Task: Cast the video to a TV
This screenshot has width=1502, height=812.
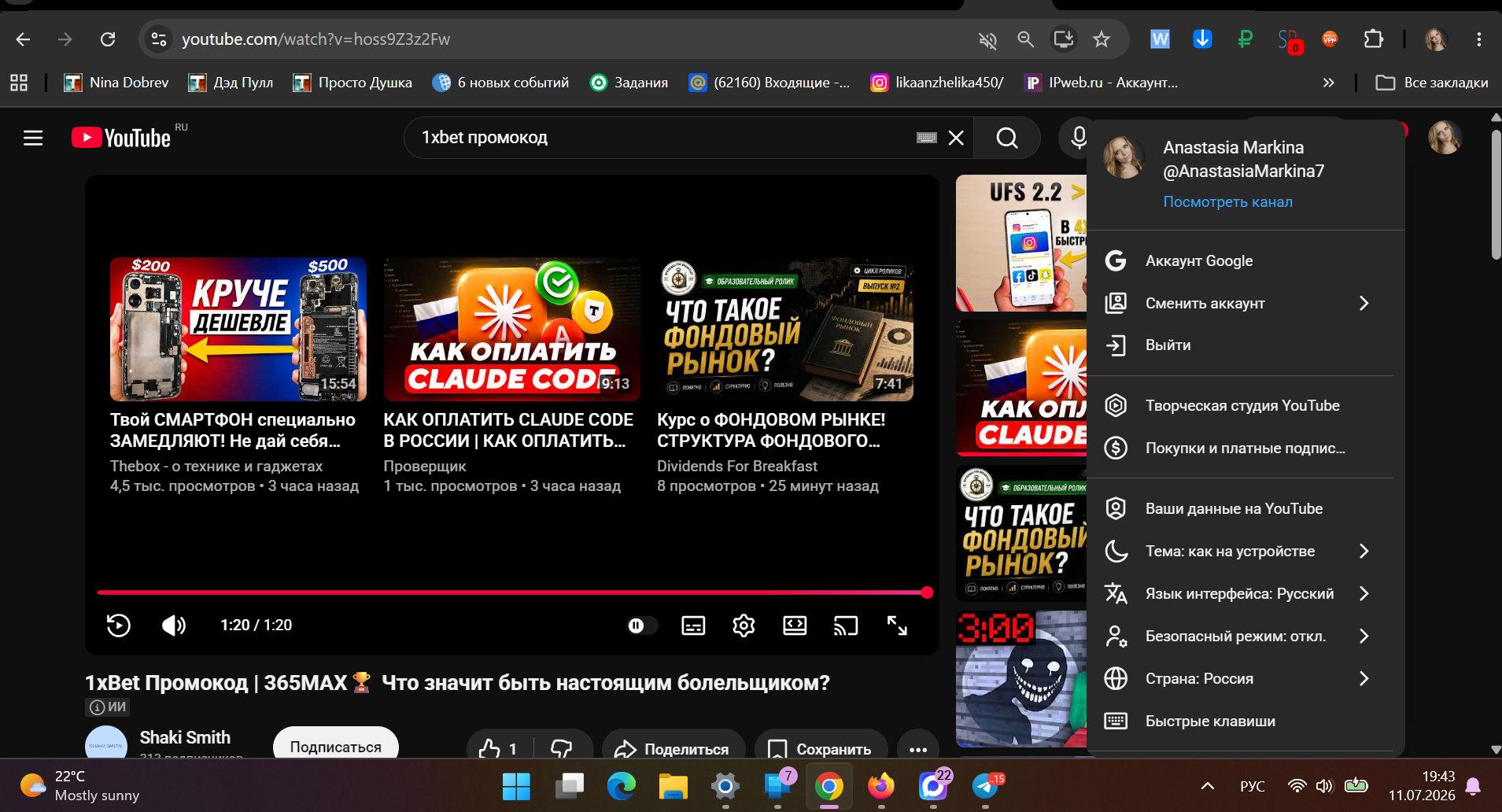Action: (x=846, y=625)
